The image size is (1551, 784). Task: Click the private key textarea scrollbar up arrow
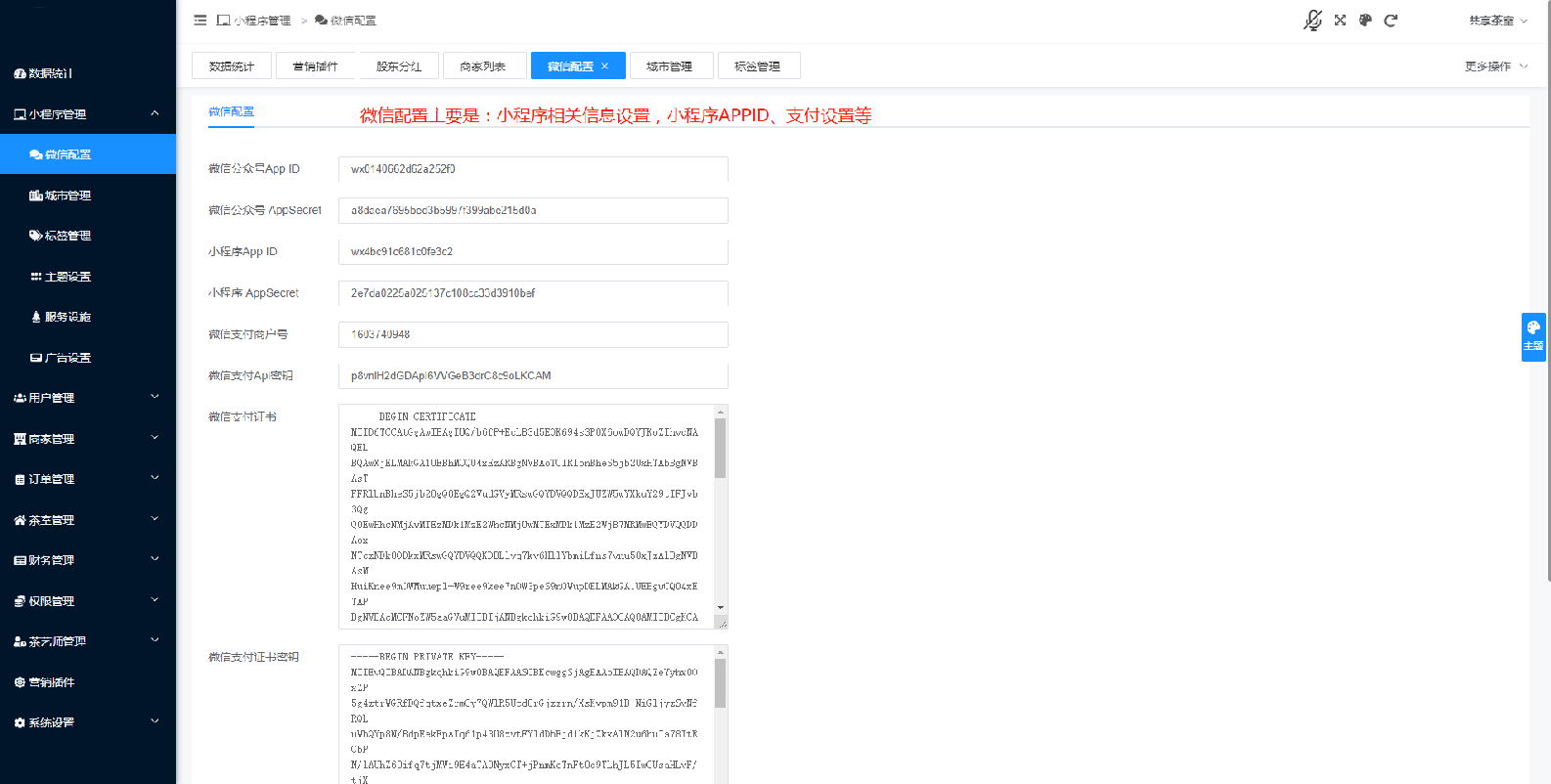coord(721,652)
